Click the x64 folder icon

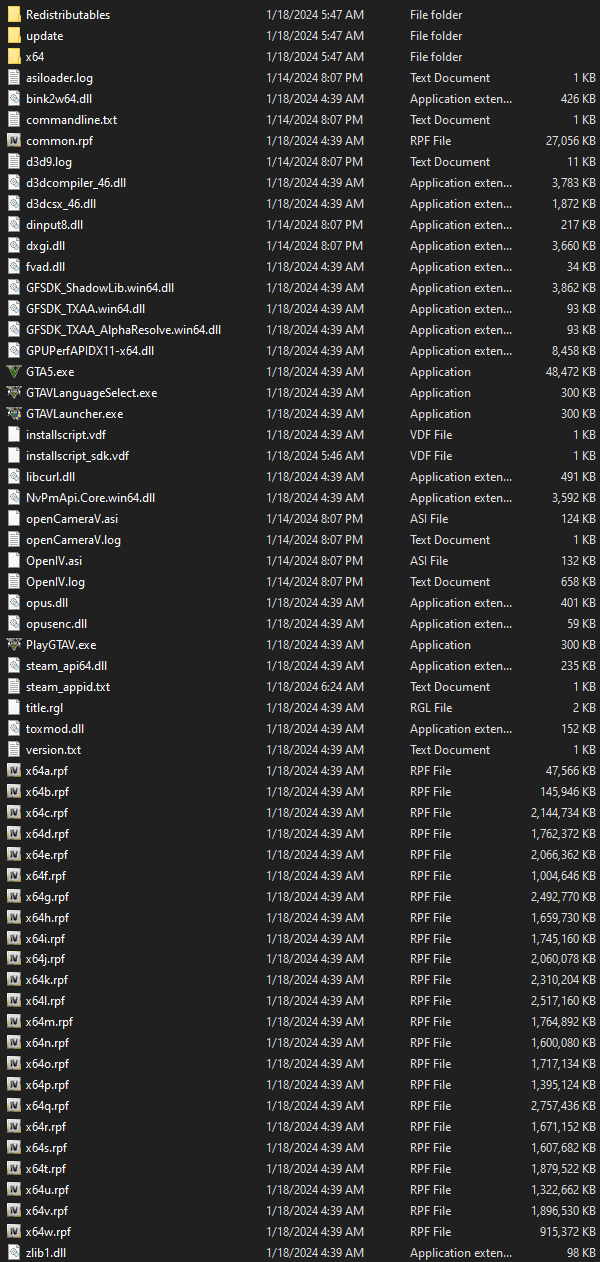(x=14, y=57)
